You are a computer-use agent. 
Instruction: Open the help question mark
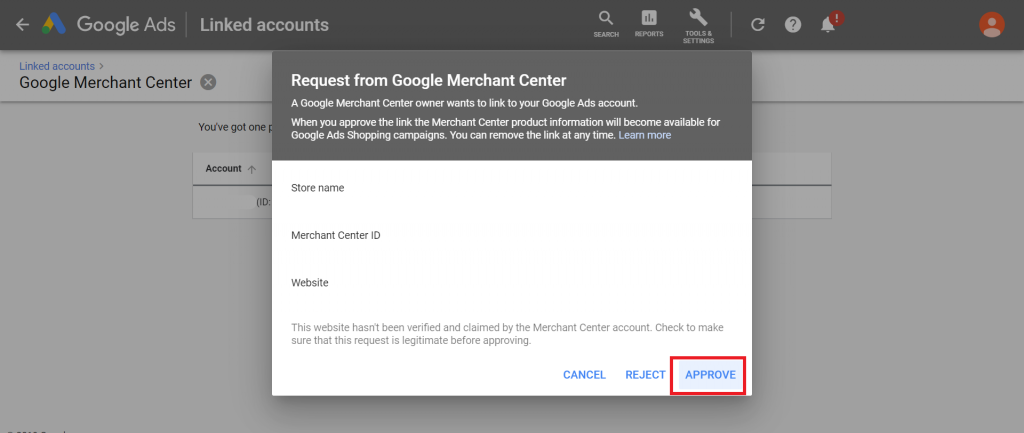point(793,25)
